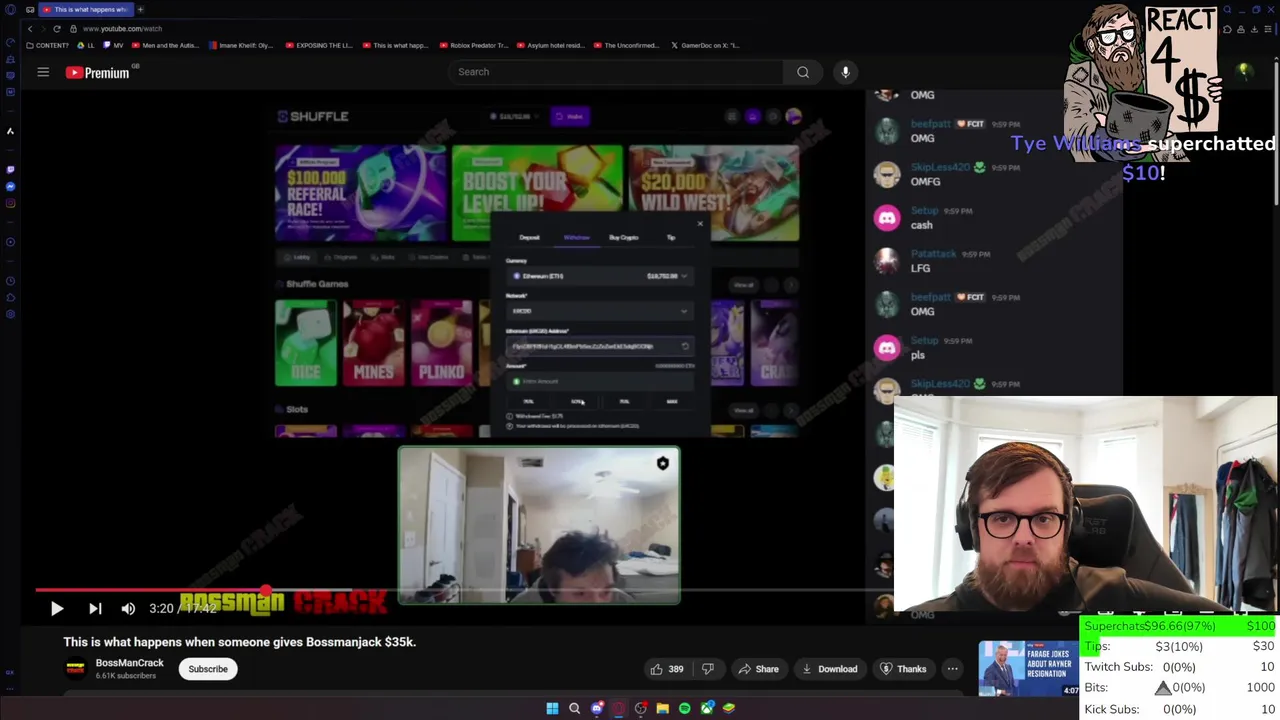The image size is (1280, 720).
Task: Open the BlueStacks taskbar icon
Action: (x=729, y=708)
